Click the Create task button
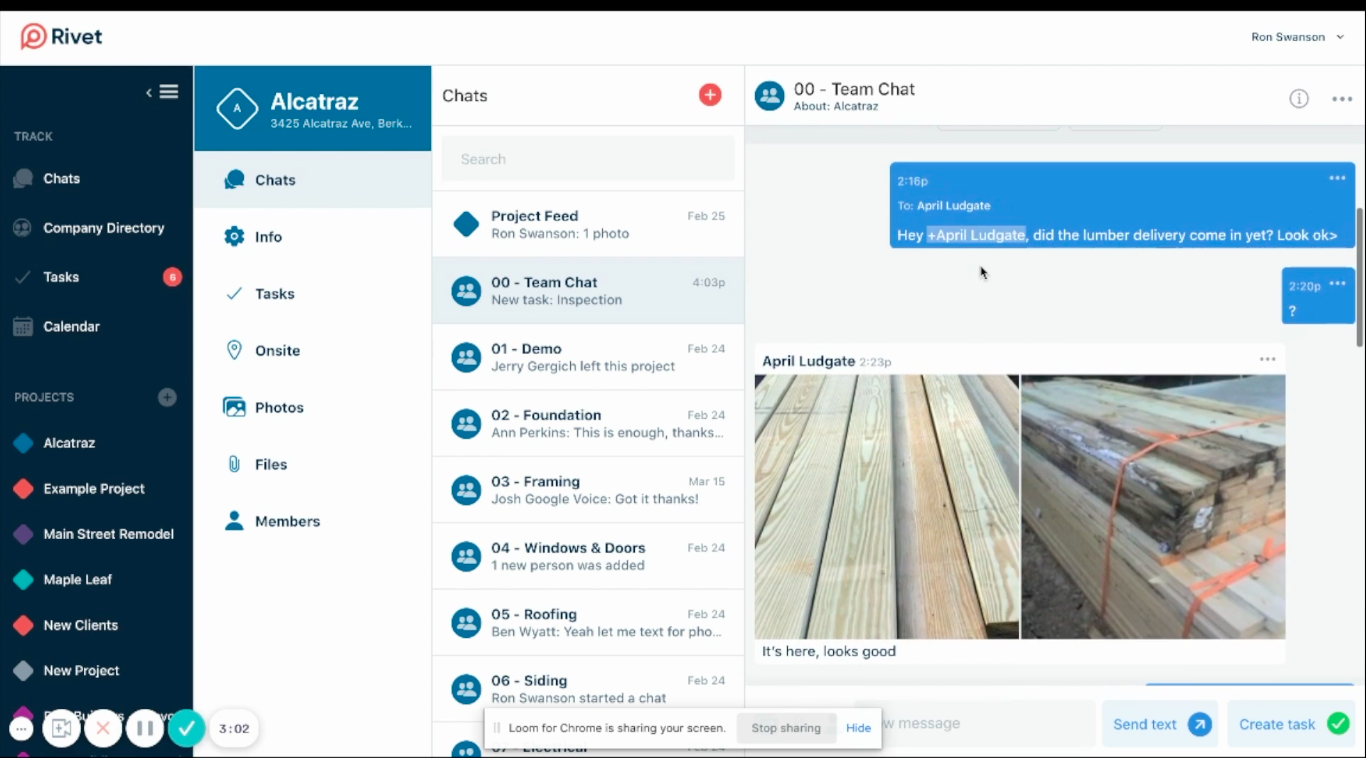The image size is (1366, 758). pos(1292,724)
